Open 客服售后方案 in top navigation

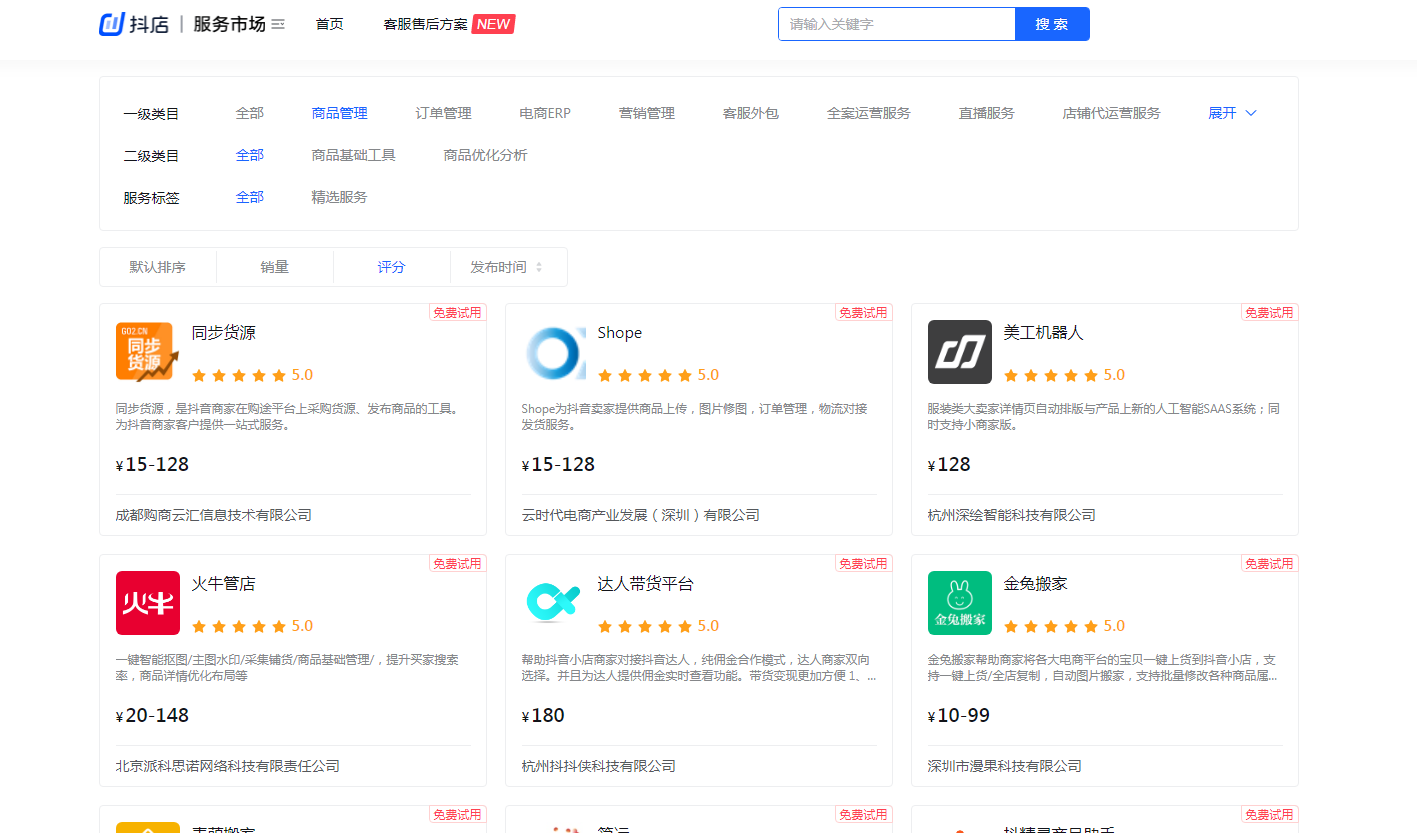426,24
